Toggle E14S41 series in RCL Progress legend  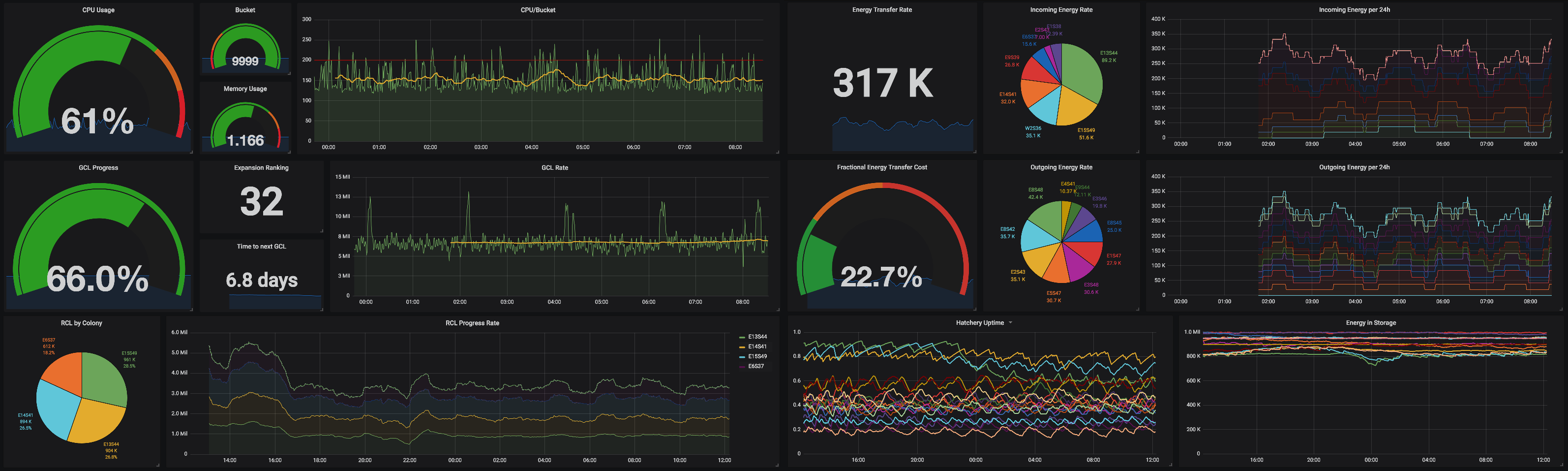coord(756,346)
